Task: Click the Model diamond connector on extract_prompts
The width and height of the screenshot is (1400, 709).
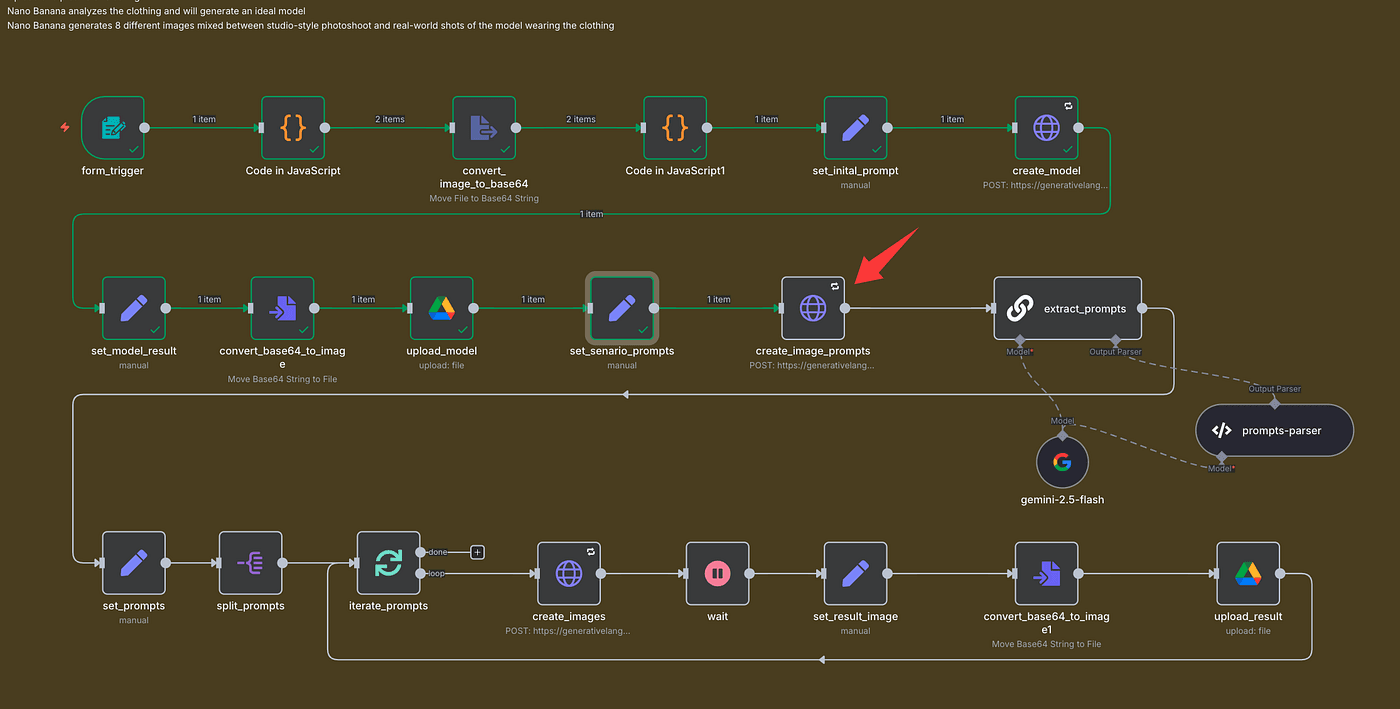Action: pos(1019,341)
